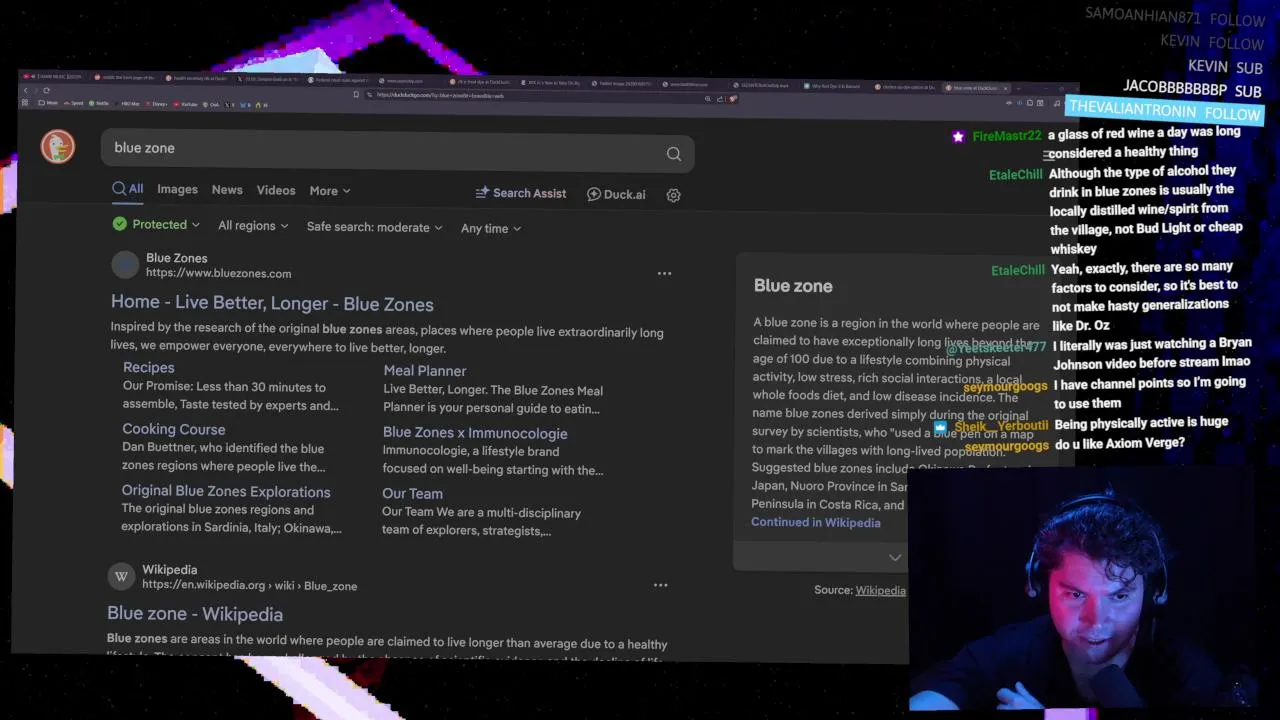Click the 'Being physically active is huge' message
Image resolution: width=1280 pixels, height=720 pixels.
pos(1141,422)
